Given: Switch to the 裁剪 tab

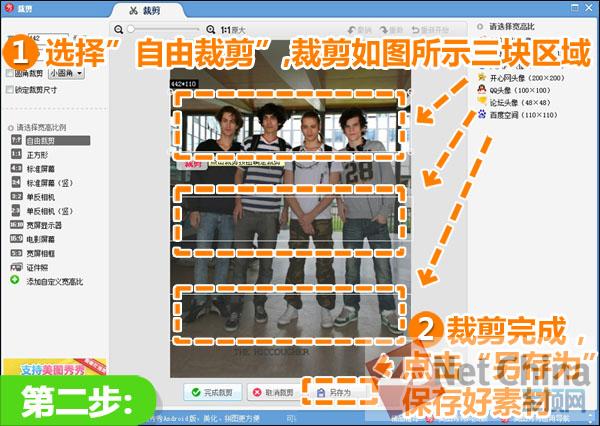Looking at the screenshot, I should point(145,10).
